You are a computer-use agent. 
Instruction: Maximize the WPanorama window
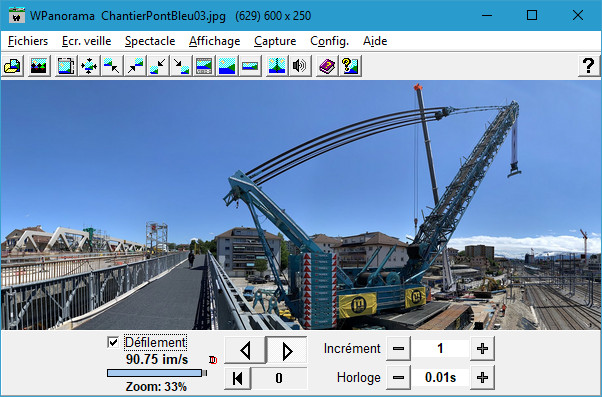pyautogui.click(x=532, y=15)
